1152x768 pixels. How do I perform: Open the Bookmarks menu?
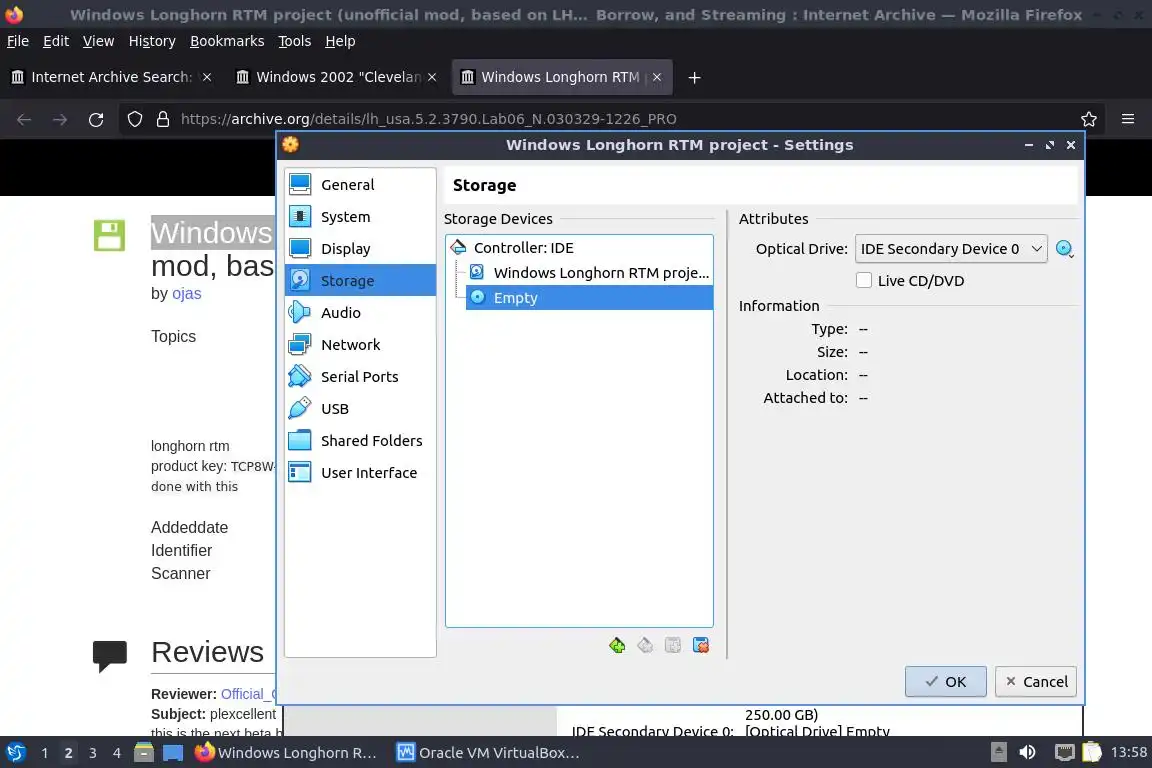pos(227,41)
